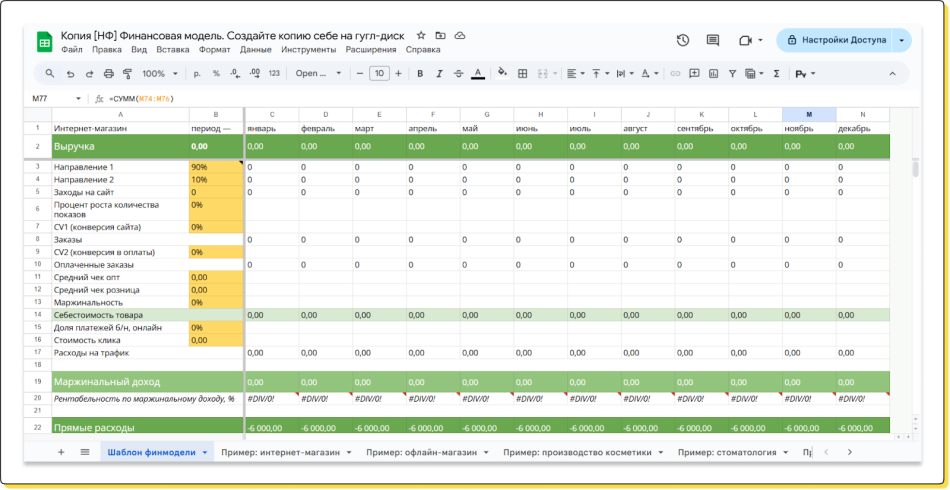This screenshot has width=950, height=490.
Task: Toggle bold formatting
Action: [x=420, y=74]
